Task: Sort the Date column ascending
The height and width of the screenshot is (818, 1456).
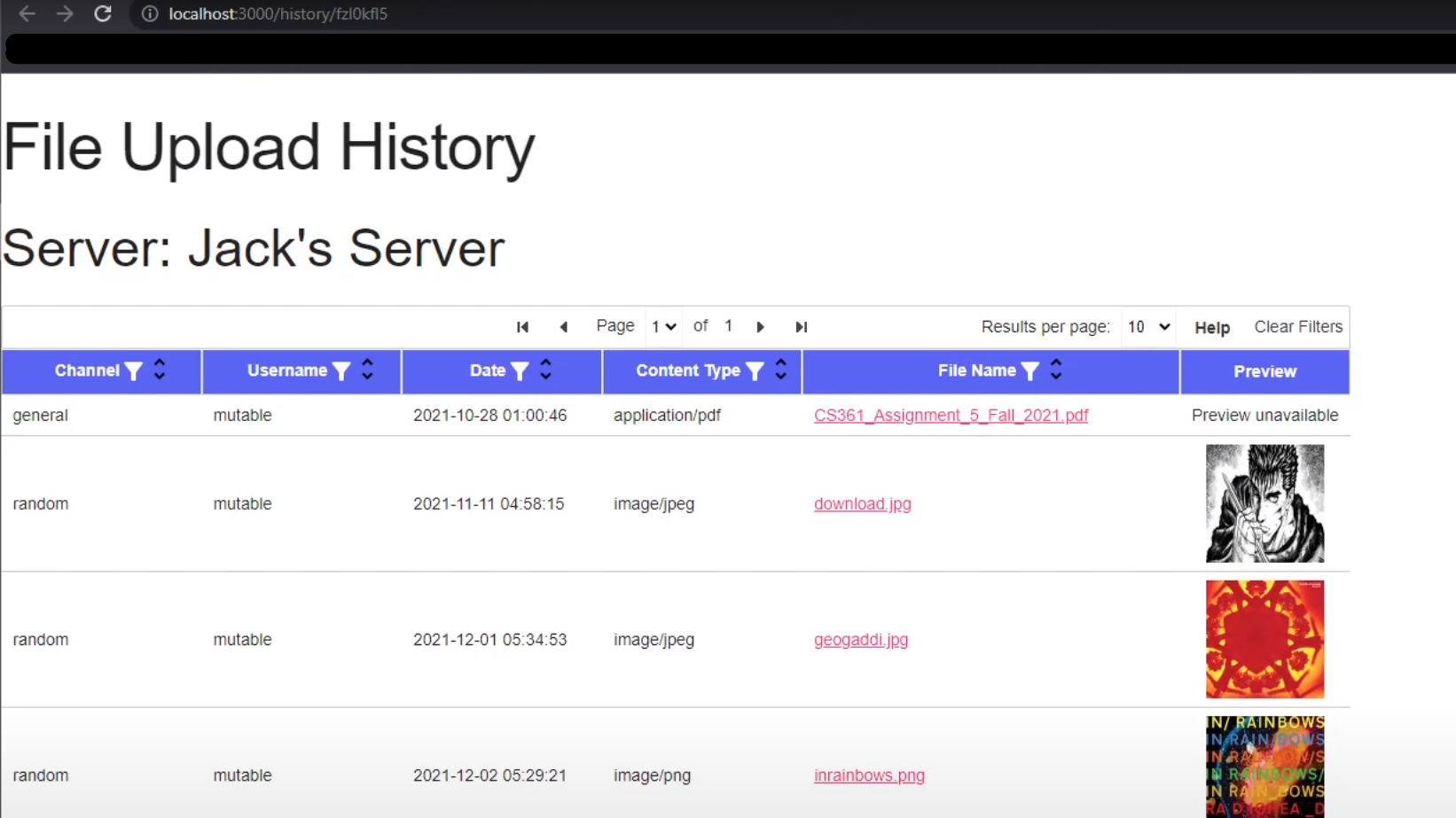Action: tap(544, 364)
